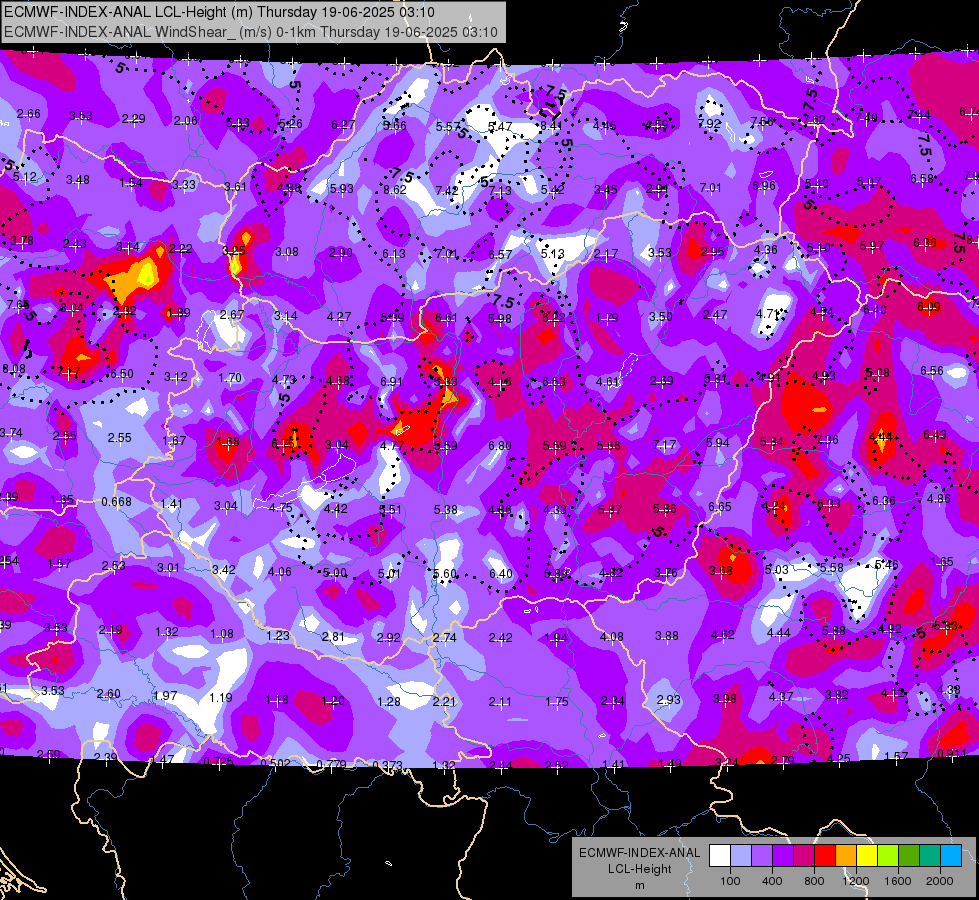Click the map value 4.62
Screen dimensions: 979x900
coord(722,635)
